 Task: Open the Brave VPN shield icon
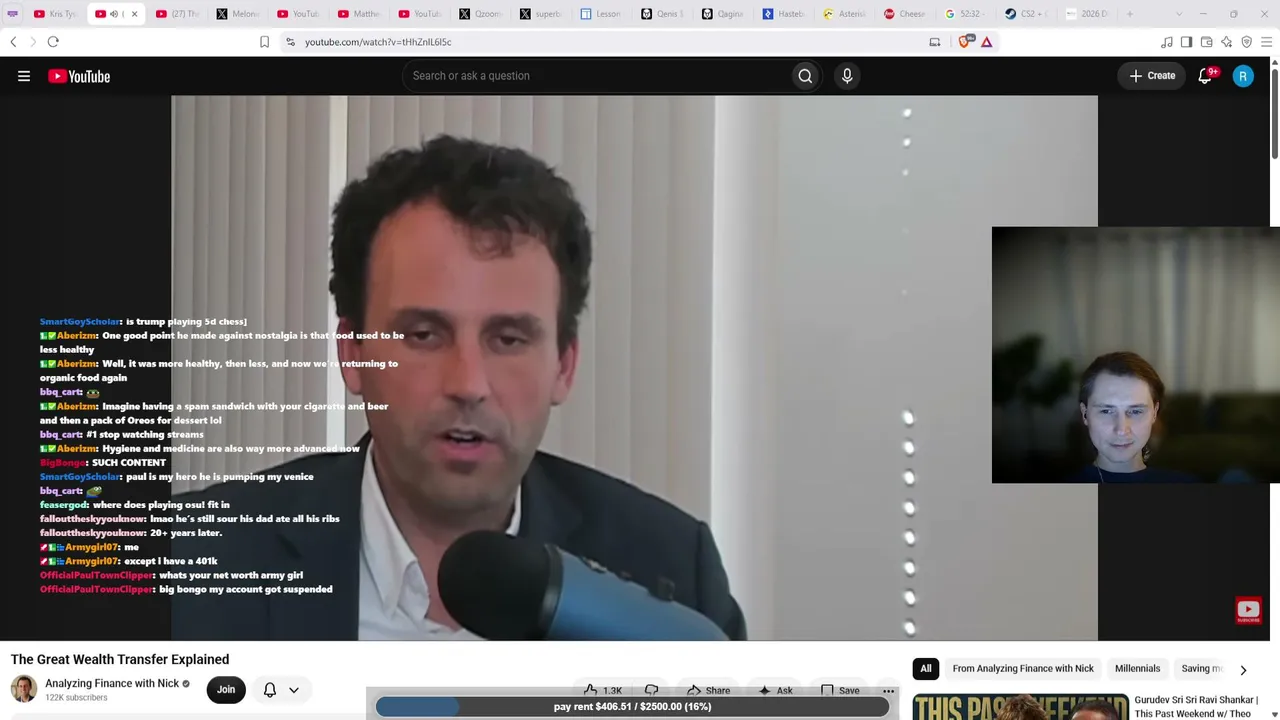(1247, 42)
